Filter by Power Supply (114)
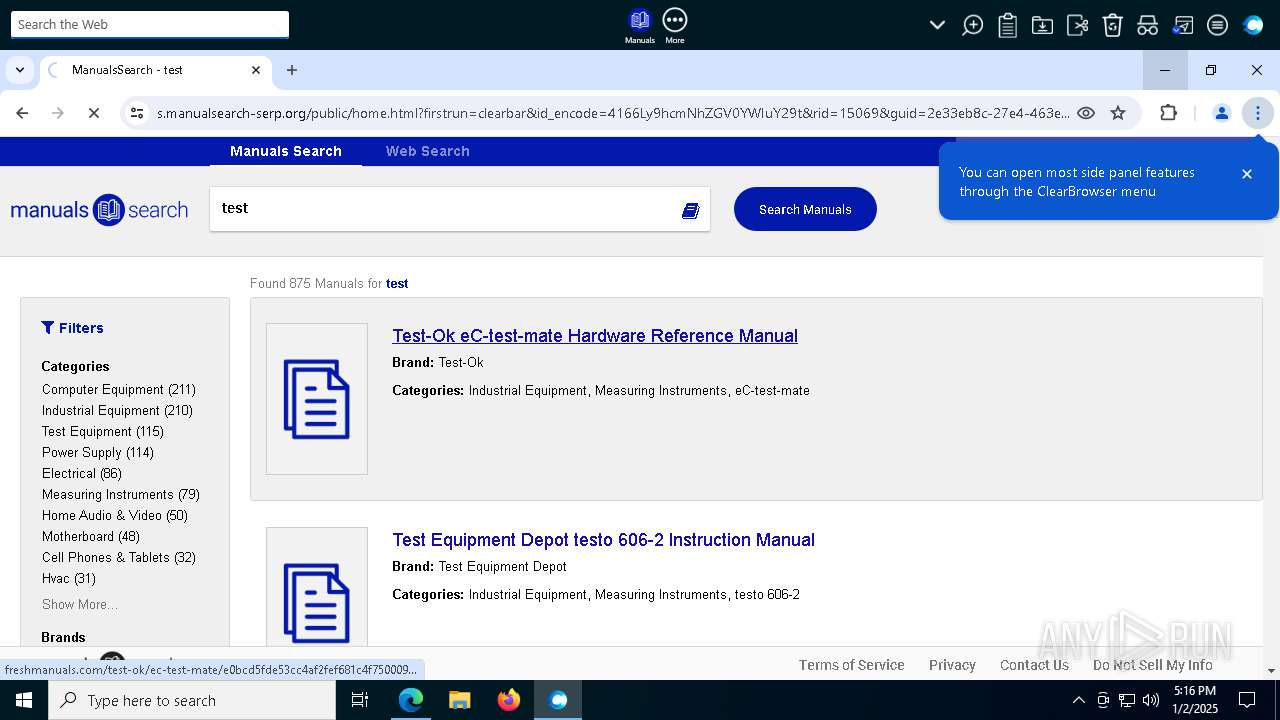This screenshot has height=720, width=1280. click(98, 452)
